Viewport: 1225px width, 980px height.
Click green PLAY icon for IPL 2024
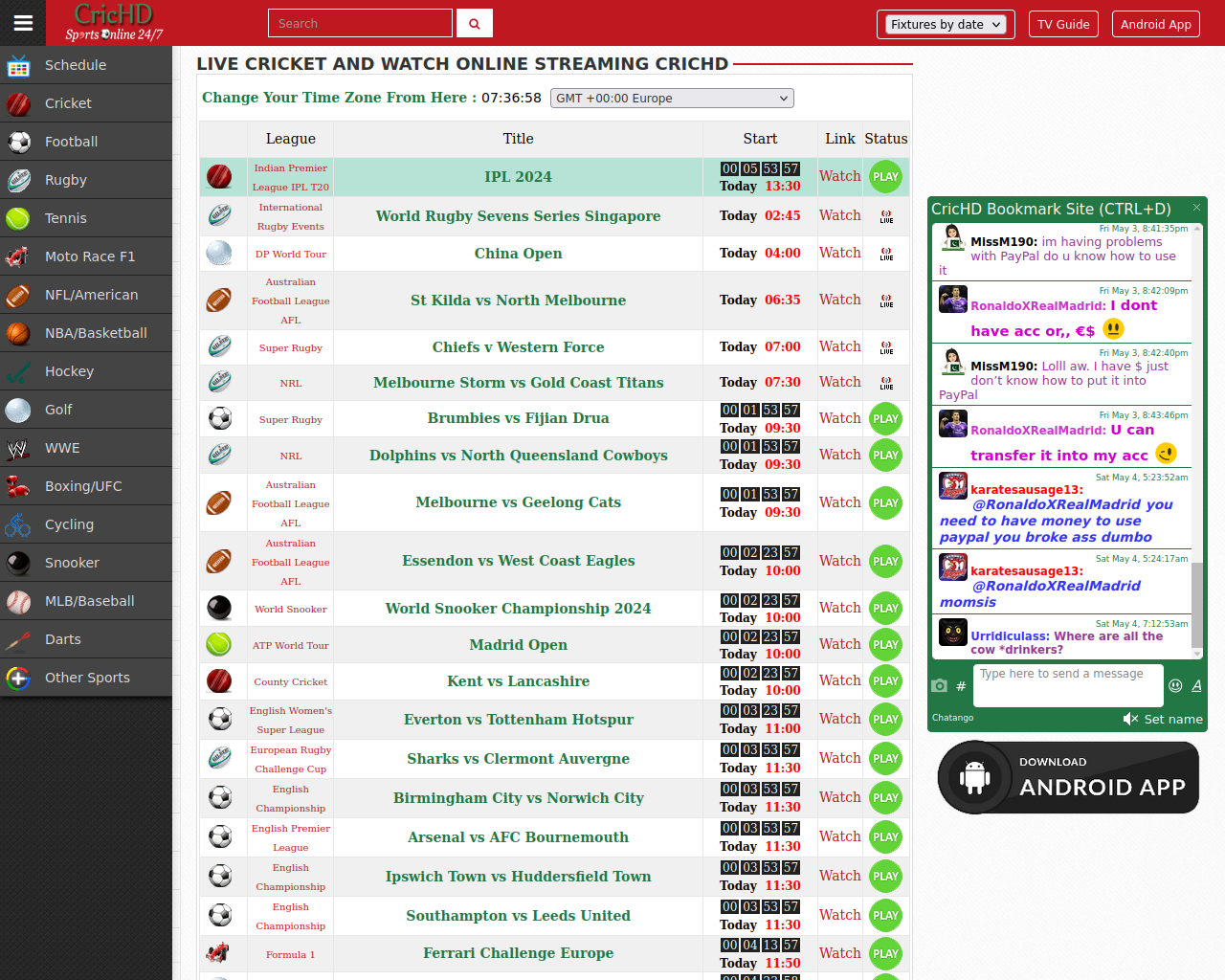pos(885,177)
